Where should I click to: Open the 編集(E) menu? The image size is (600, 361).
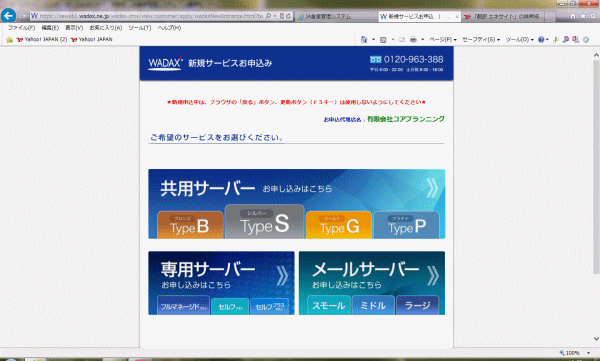[50, 28]
